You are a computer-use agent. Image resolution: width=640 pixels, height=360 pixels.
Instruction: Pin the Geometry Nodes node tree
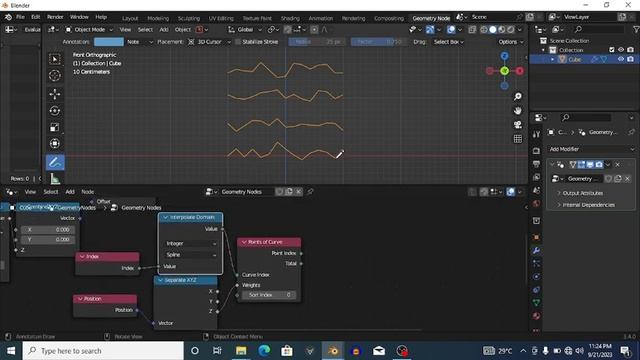pyautogui.click(x=310, y=191)
